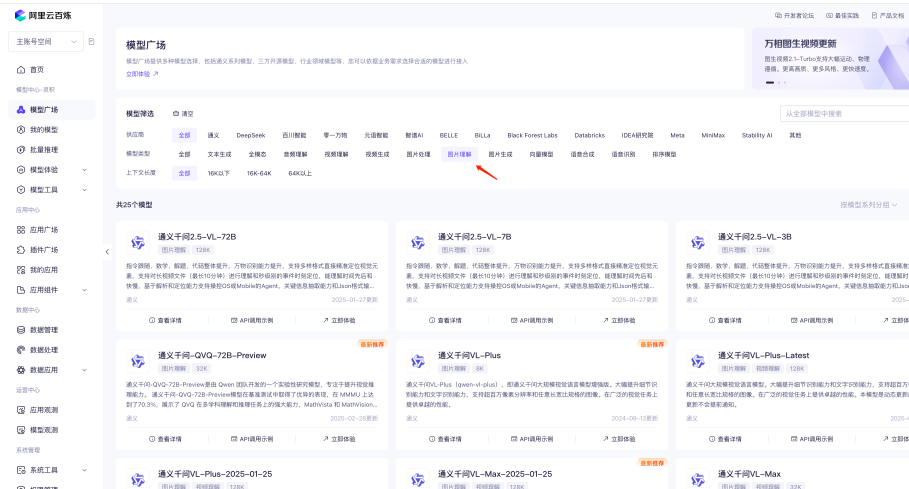Image resolution: width=909 pixels, height=489 pixels.
Task: Select the DeepSeek supplier filter
Action: click(x=251, y=134)
